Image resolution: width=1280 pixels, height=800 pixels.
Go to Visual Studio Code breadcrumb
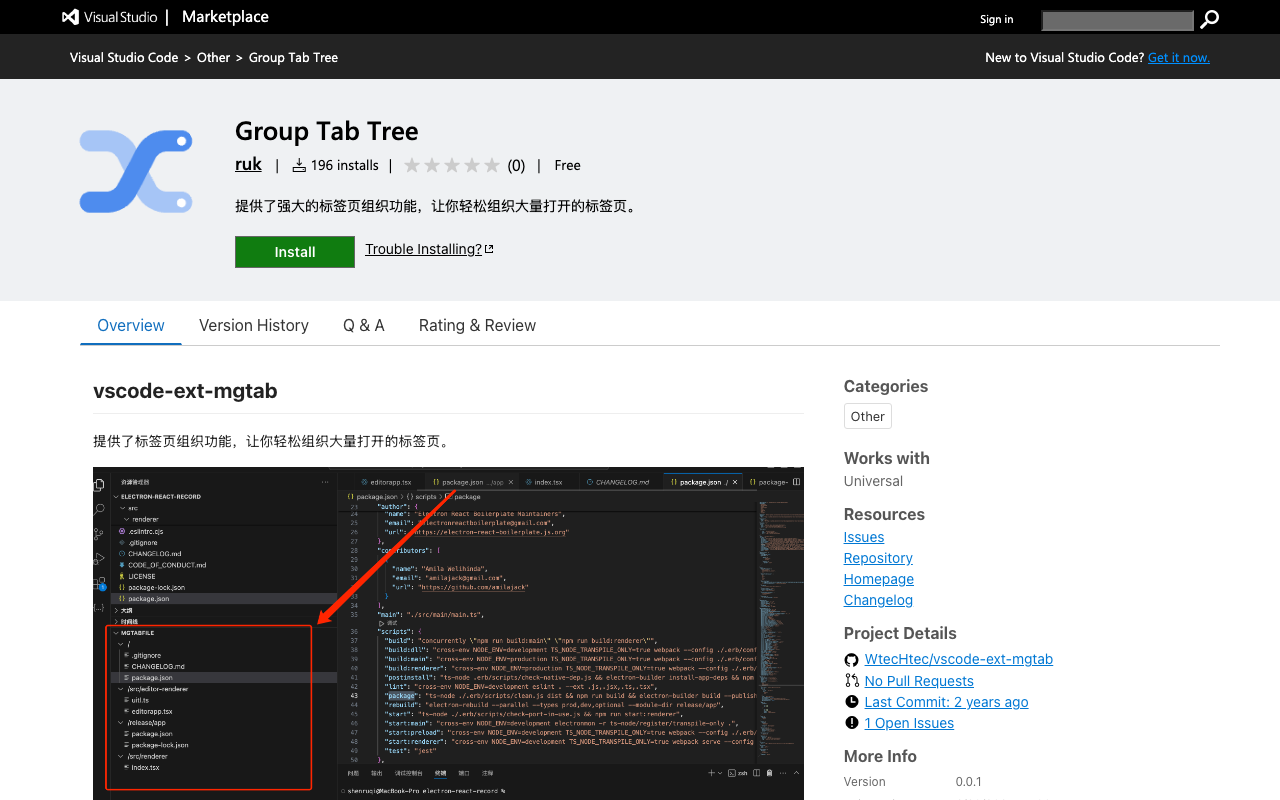pos(124,57)
